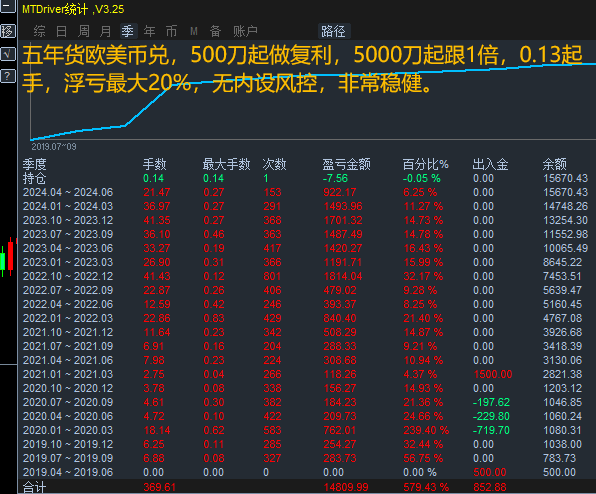
Task: Switch to the 月 monthly tab
Action: tap(105, 31)
